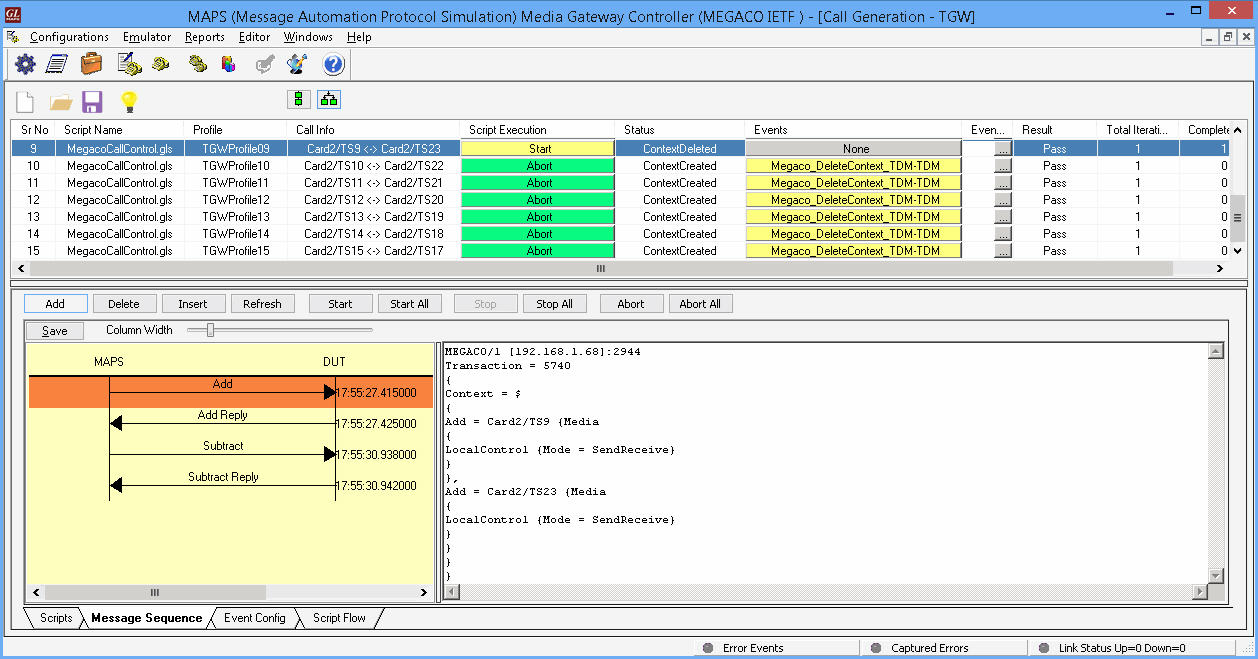Select the Message Sequence tab

pos(146,618)
